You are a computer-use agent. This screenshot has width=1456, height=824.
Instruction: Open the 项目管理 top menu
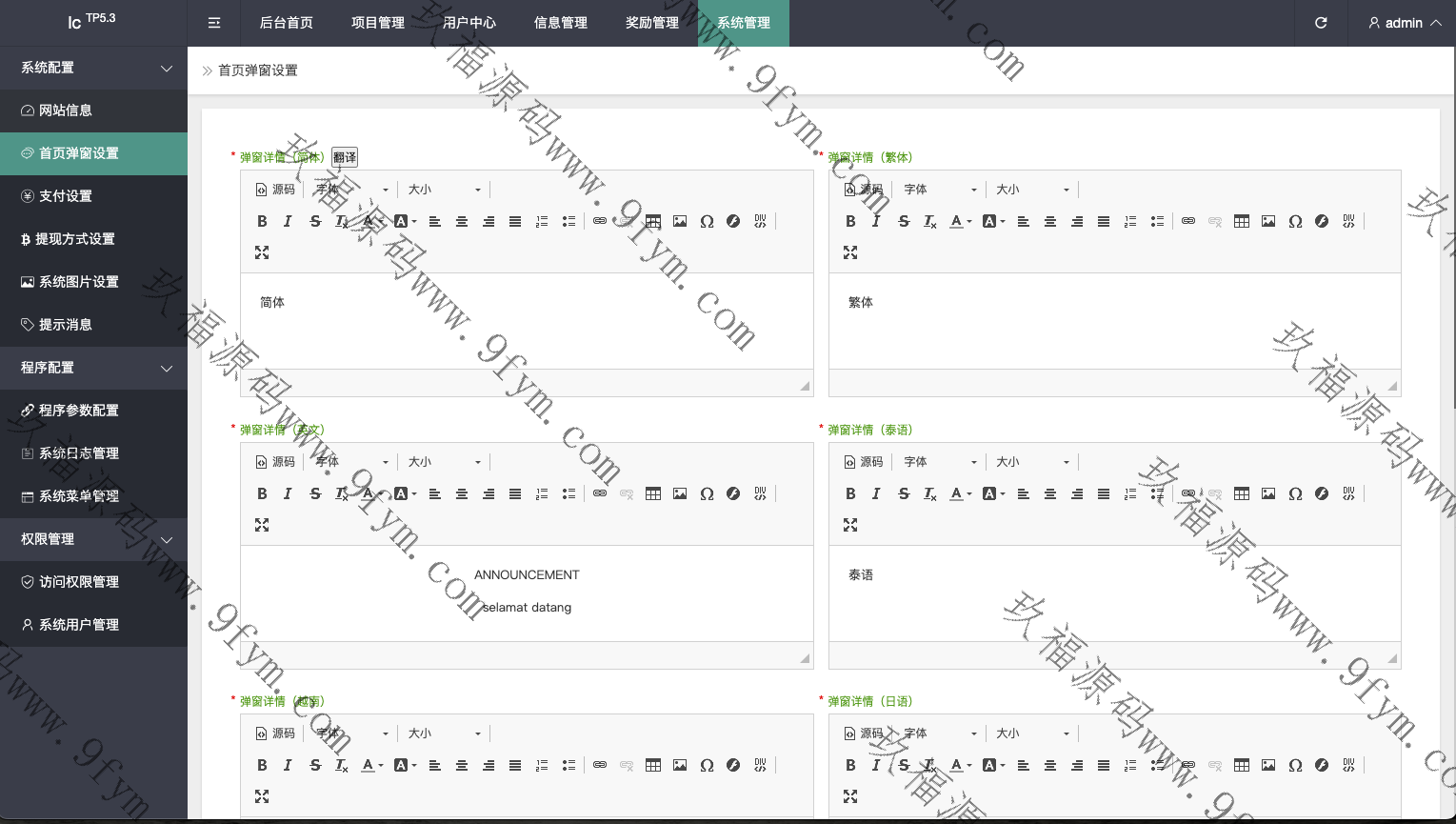(x=378, y=23)
